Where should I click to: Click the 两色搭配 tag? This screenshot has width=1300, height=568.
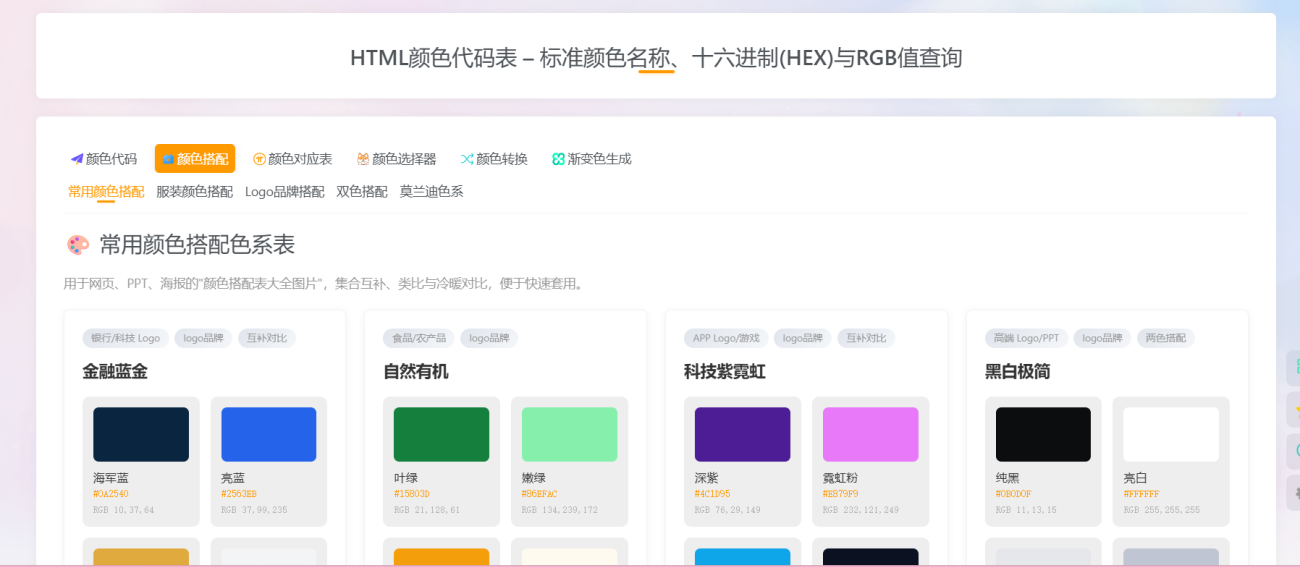coord(1166,338)
